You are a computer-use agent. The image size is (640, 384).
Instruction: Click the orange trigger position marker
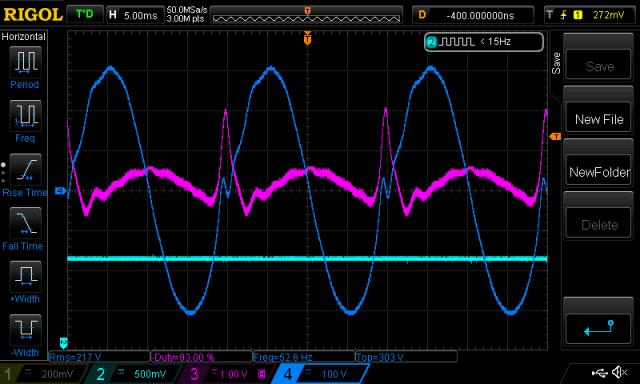307,39
